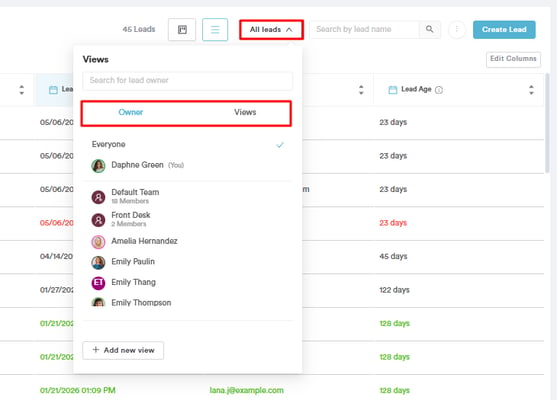Click the 45 Leads count text

tap(139, 29)
